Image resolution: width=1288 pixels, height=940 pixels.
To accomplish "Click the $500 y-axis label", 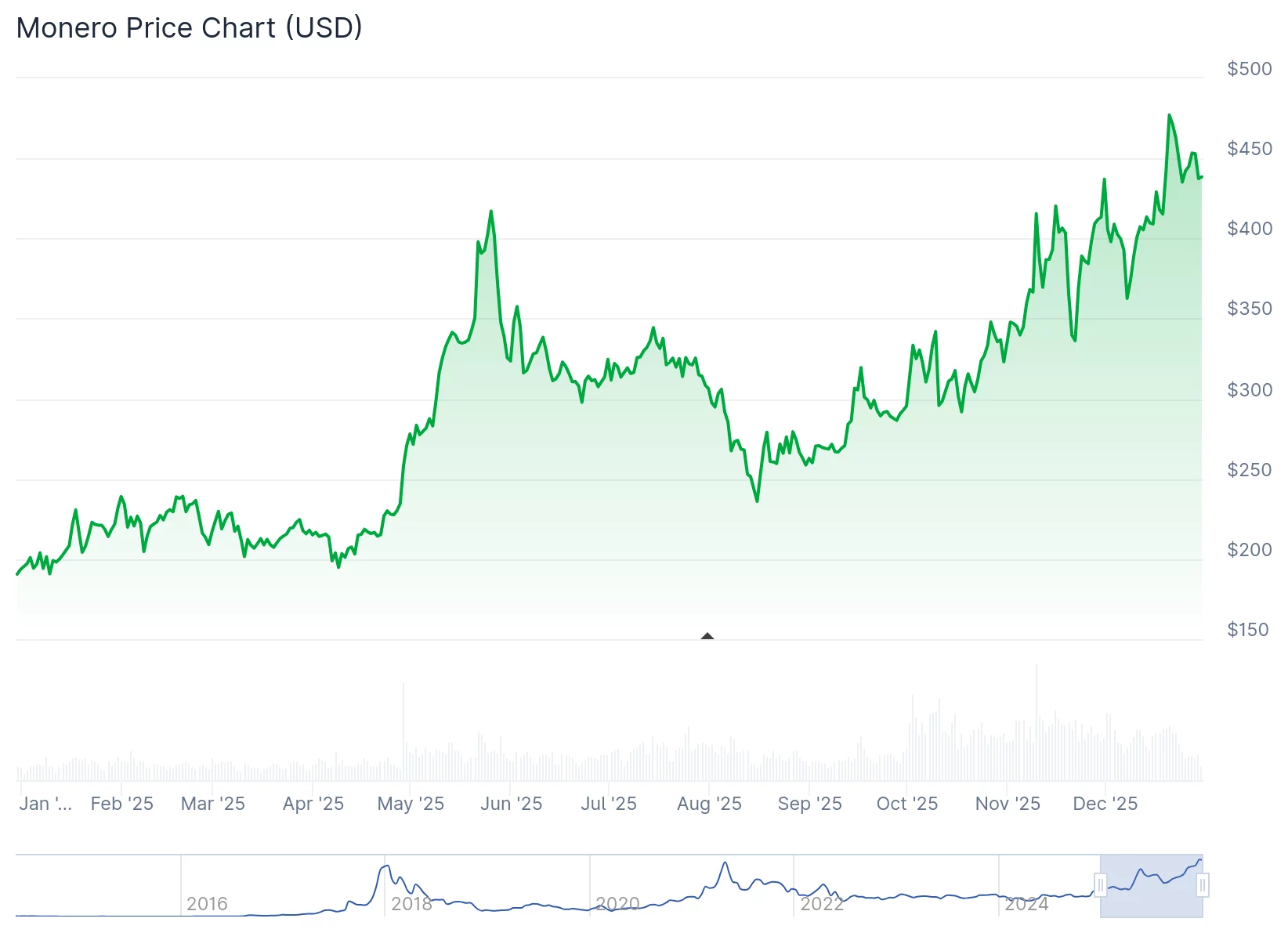I will [1249, 69].
